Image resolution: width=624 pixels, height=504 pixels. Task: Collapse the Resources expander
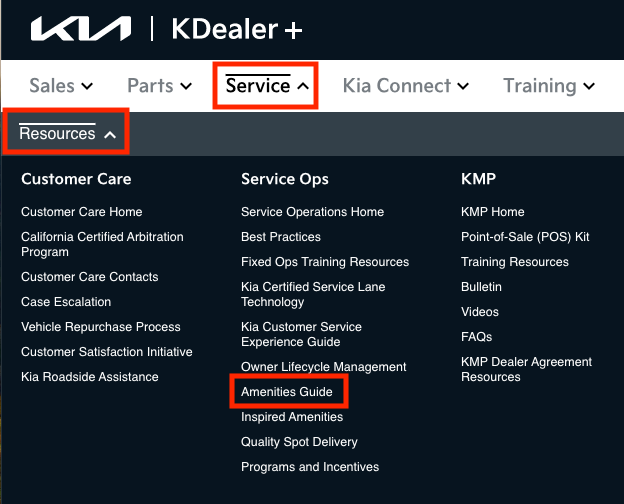point(67,134)
